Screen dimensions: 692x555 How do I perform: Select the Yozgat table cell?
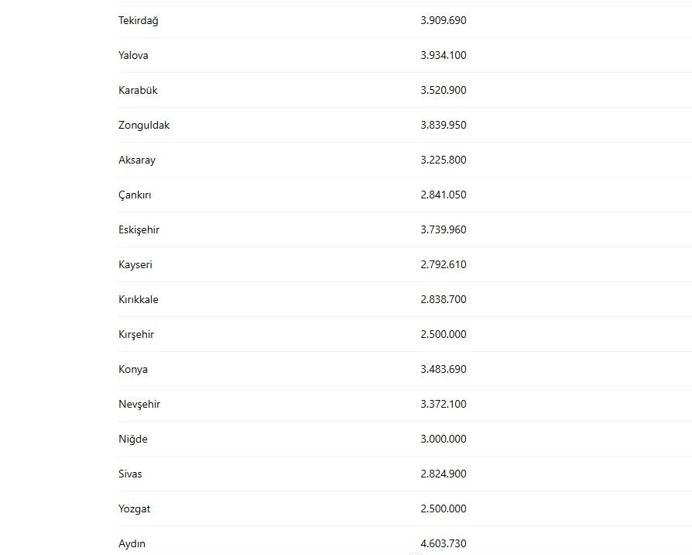click(x=134, y=509)
